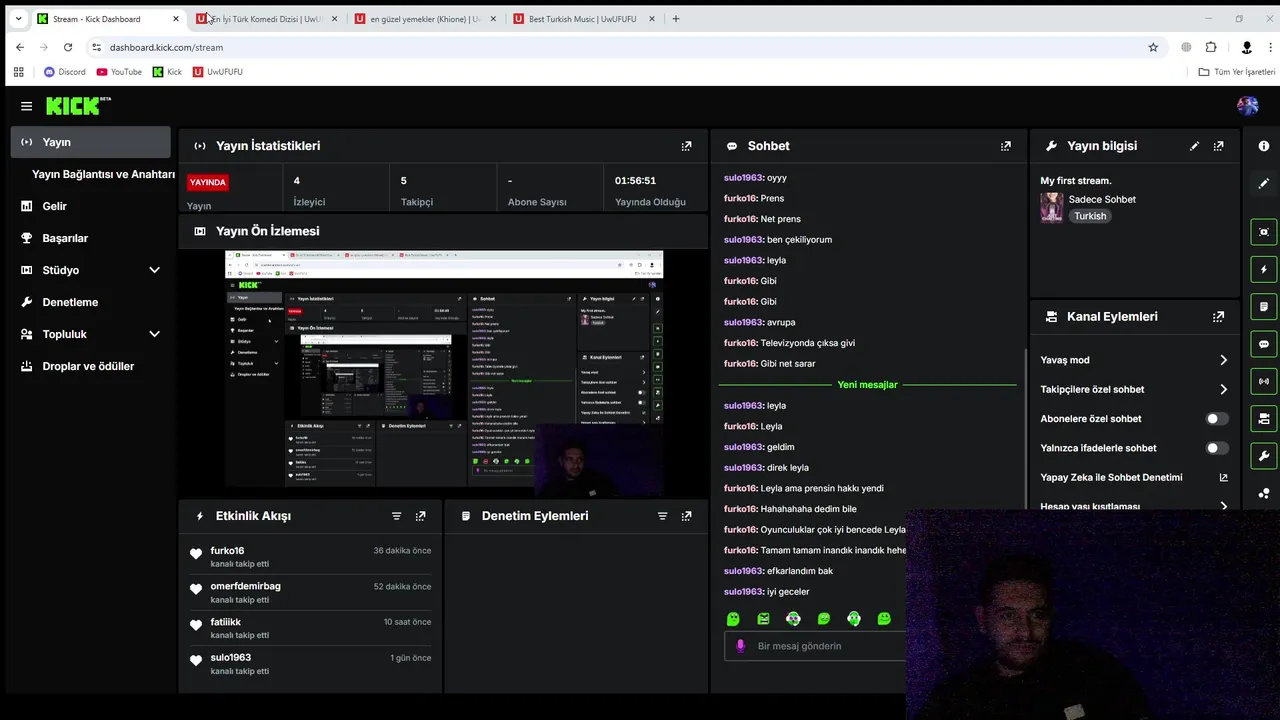Open a new browser tab

tap(676, 18)
